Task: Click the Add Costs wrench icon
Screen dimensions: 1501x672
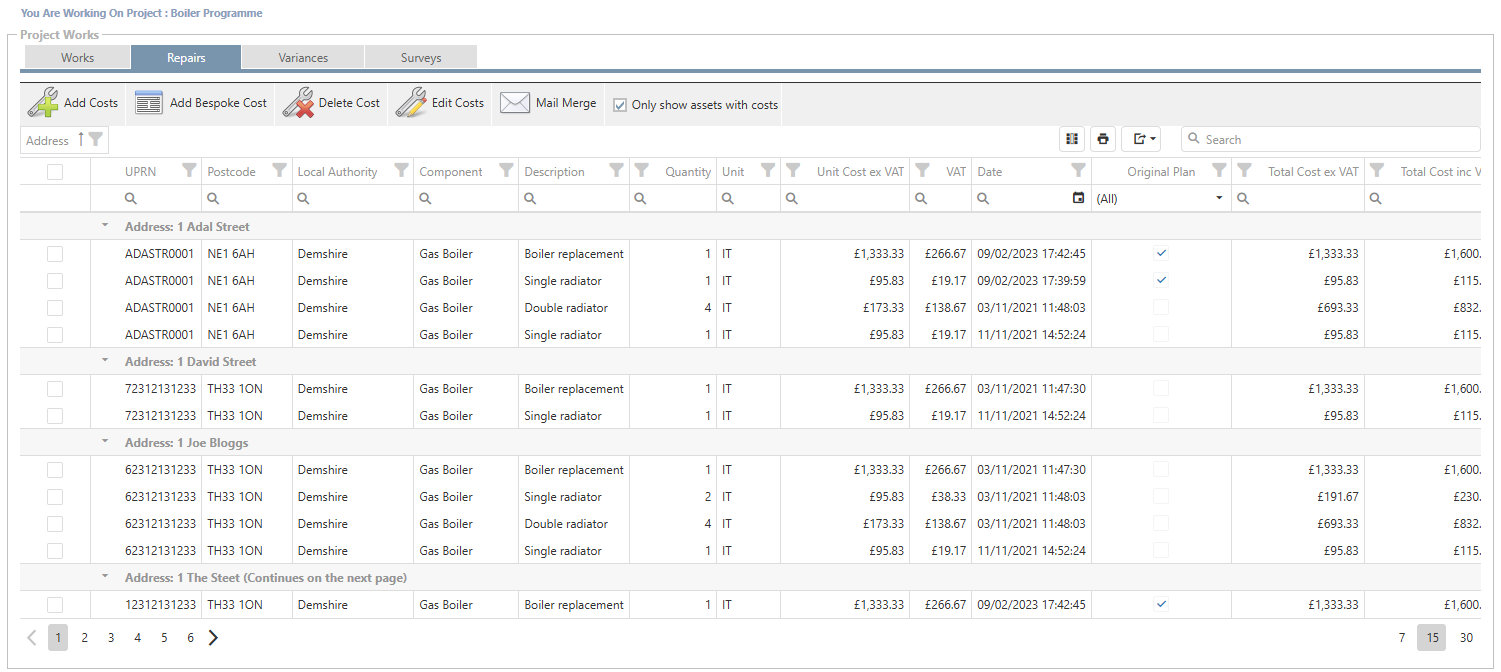Action: coord(43,103)
